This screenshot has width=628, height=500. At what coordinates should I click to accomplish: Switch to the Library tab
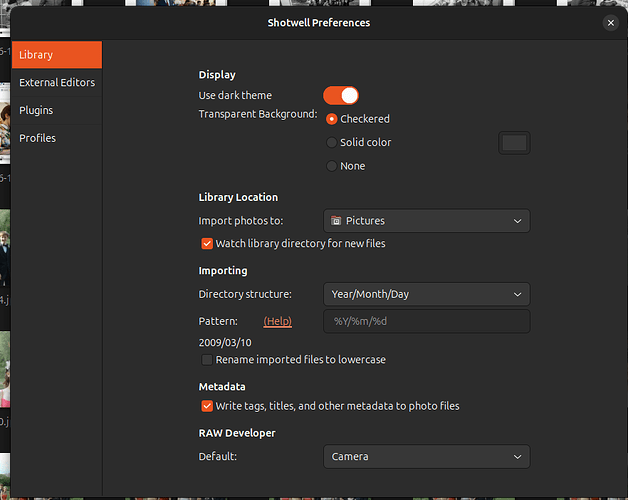point(57,55)
